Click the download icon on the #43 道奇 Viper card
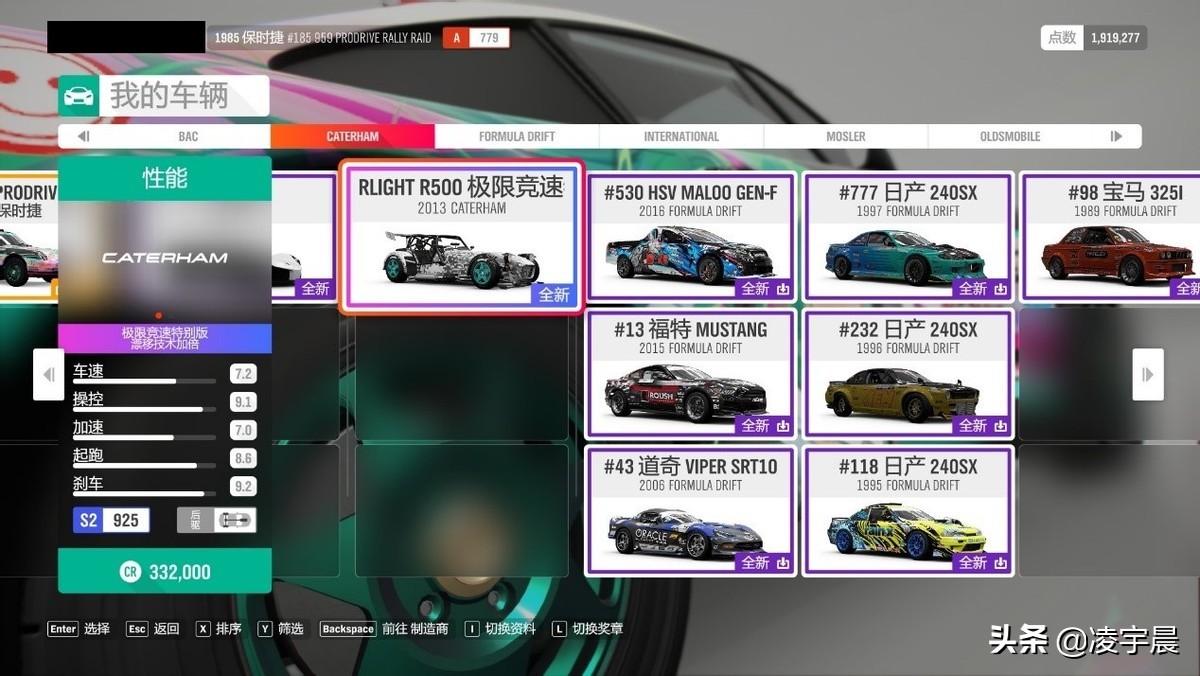The height and width of the screenshot is (676, 1200). (x=783, y=563)
